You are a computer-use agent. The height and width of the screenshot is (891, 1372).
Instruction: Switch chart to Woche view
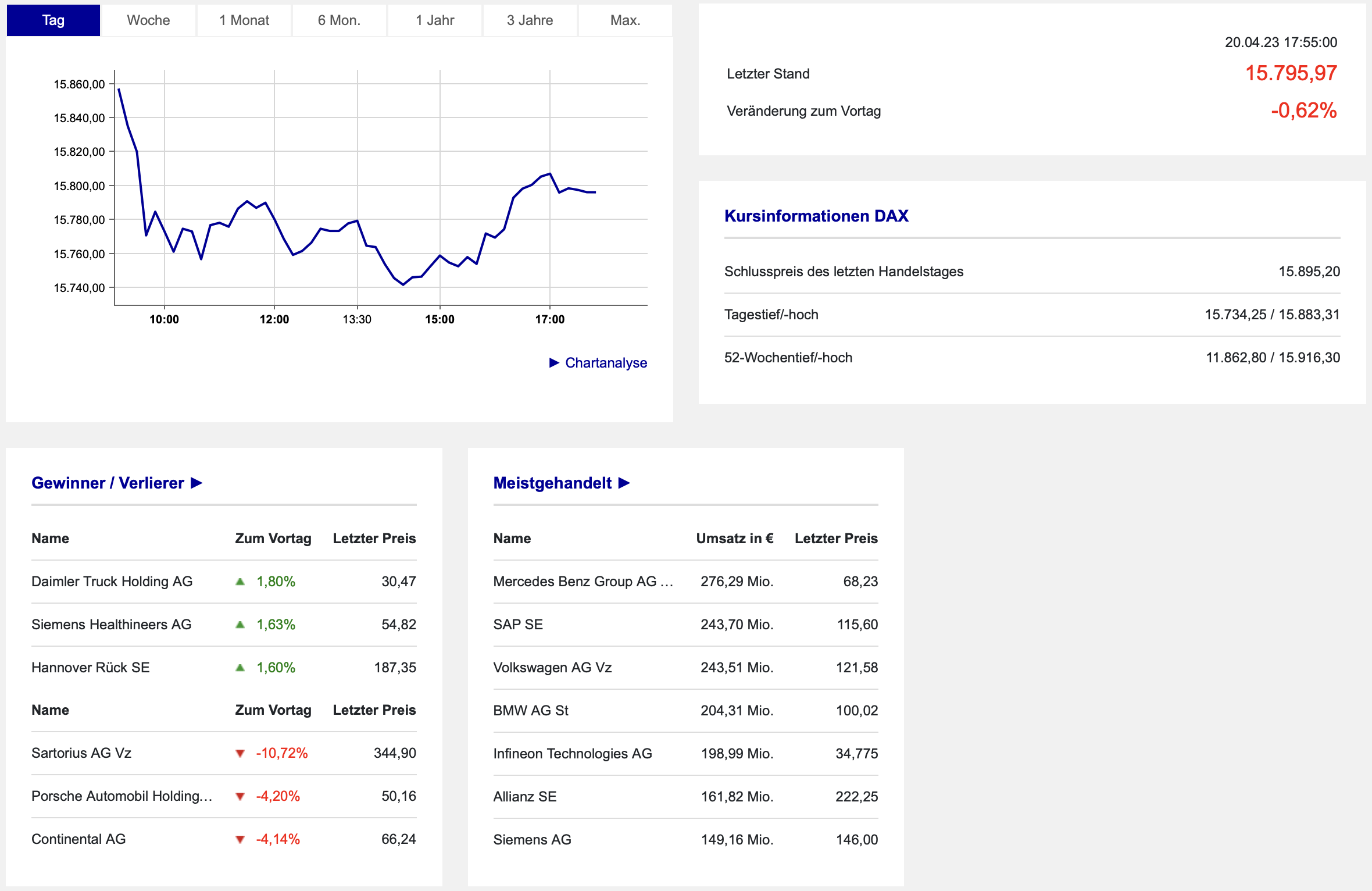[148, 20]
